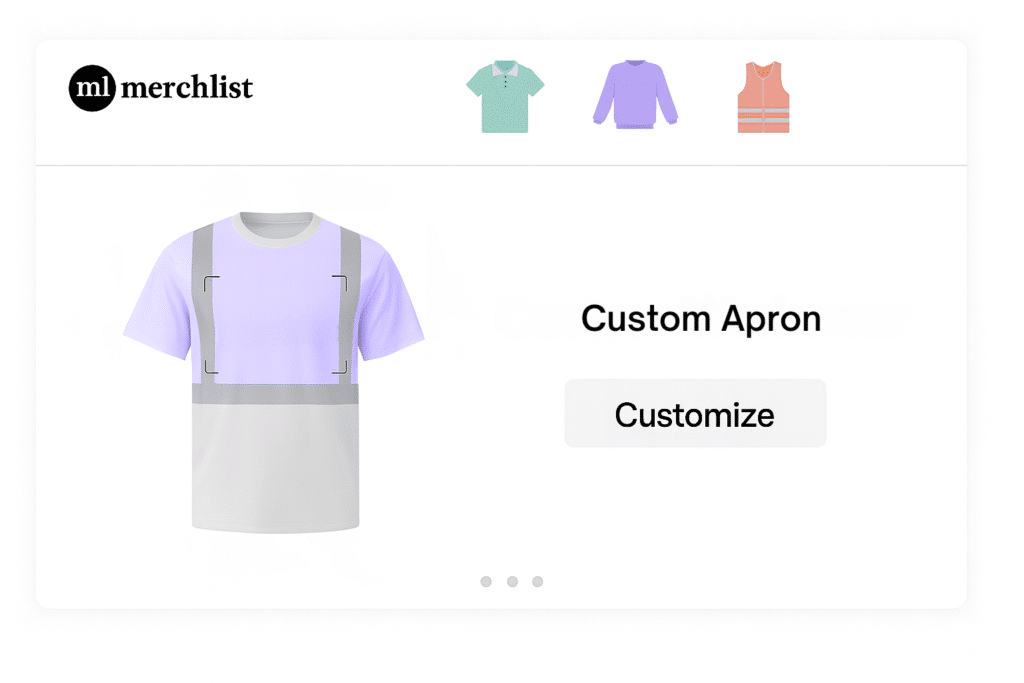1024x683 pixels.
Task: Select the orange safety vest icon
Action: click(763, 97)
